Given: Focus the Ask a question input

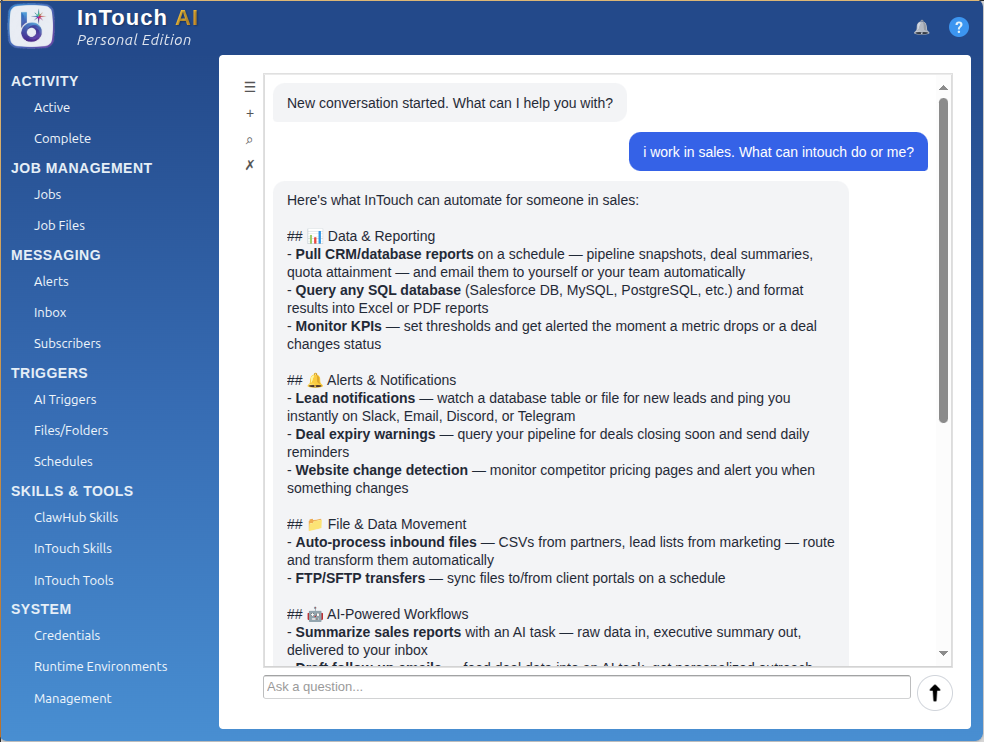Looking at the screenshot, I should point(587,687).
